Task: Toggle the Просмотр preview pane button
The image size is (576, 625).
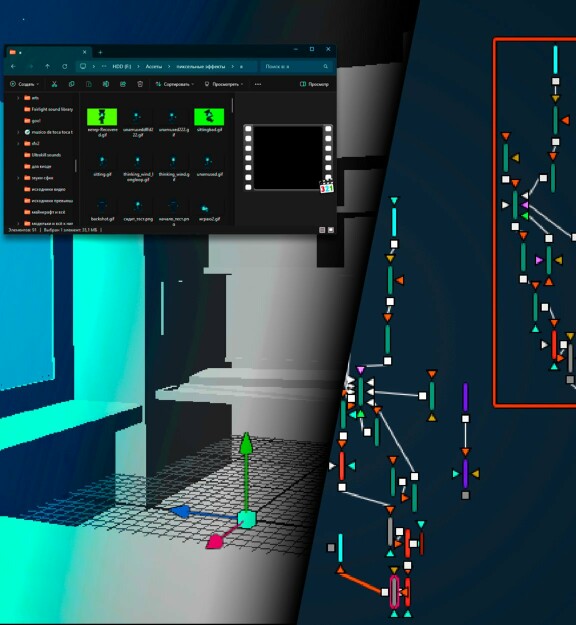Action: tap(314, 84)
